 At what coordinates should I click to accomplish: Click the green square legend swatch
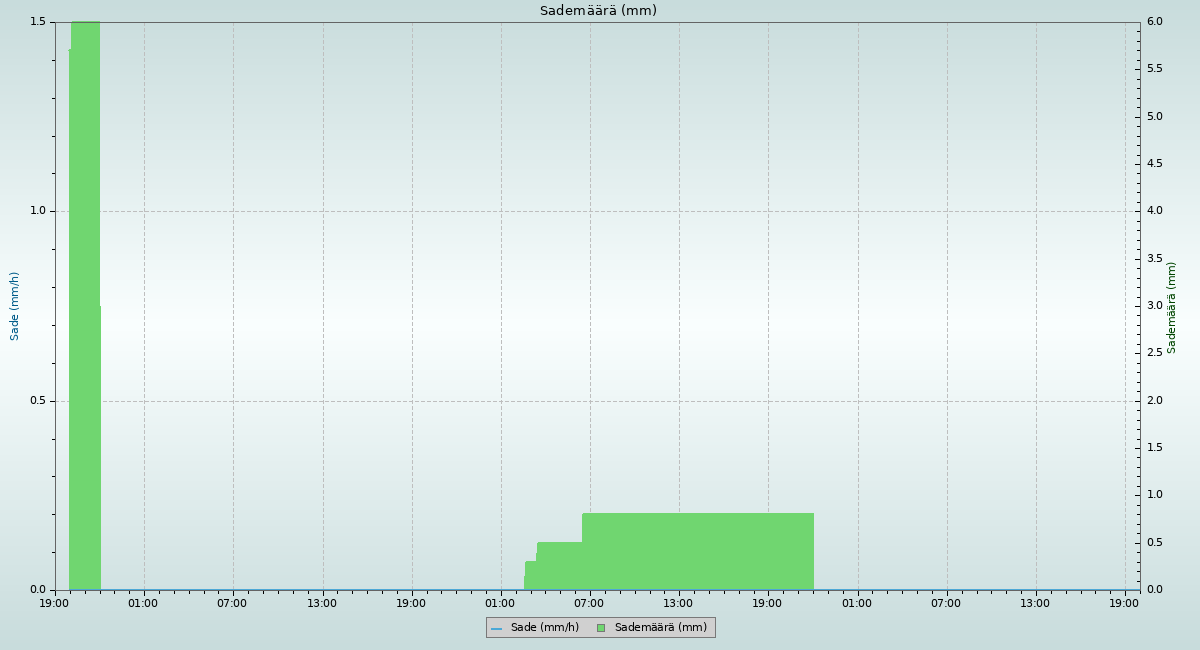coord(601,628)
